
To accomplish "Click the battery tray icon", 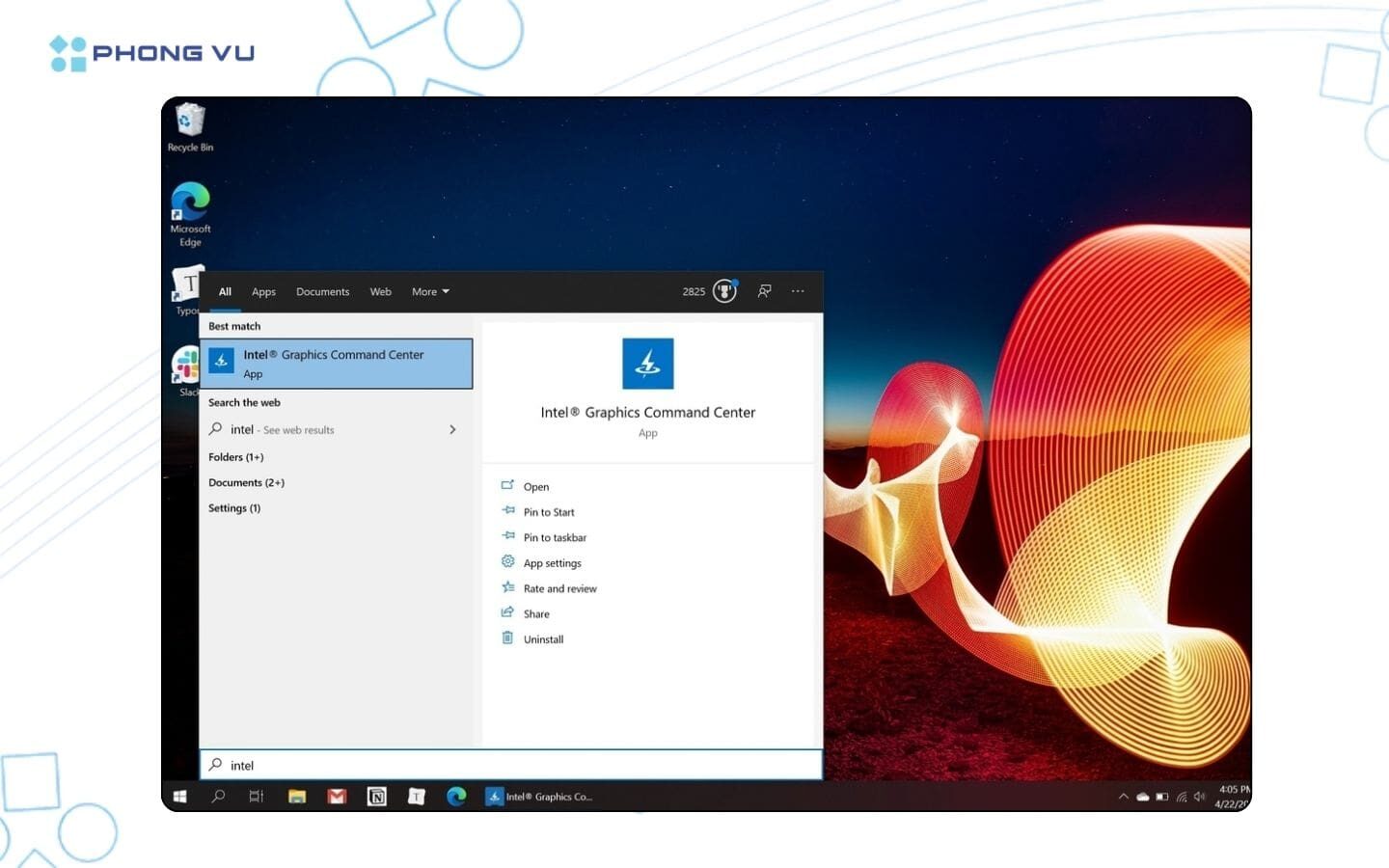I will (x=1161, y=797).
